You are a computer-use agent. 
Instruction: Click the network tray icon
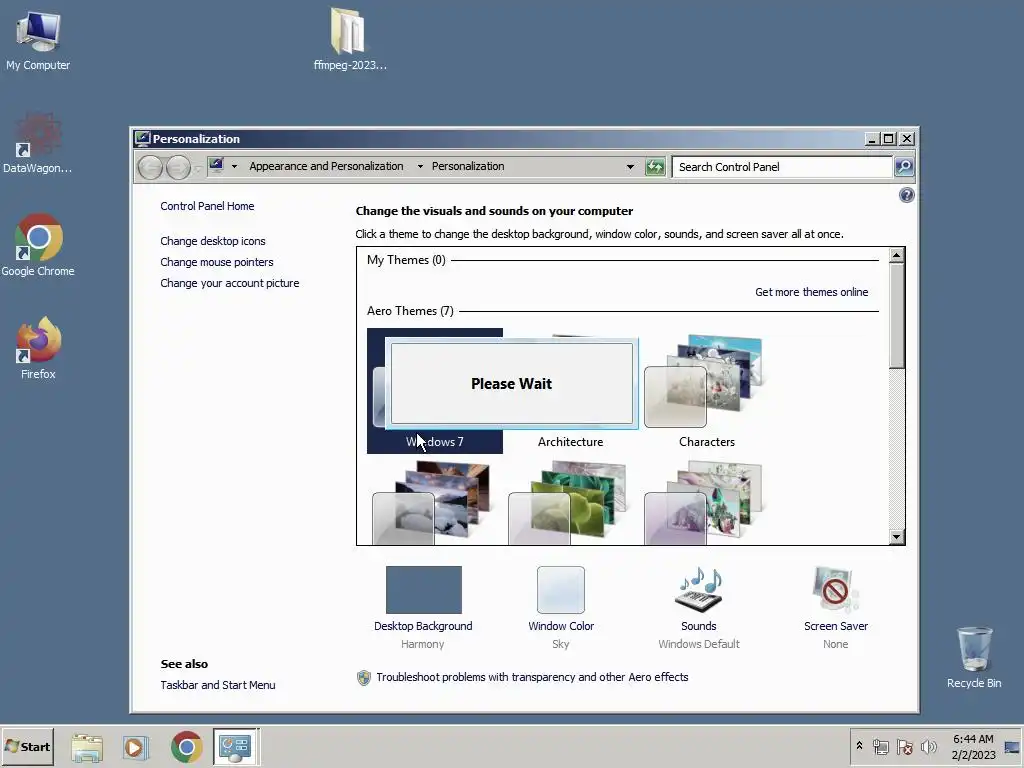point(881,746)
